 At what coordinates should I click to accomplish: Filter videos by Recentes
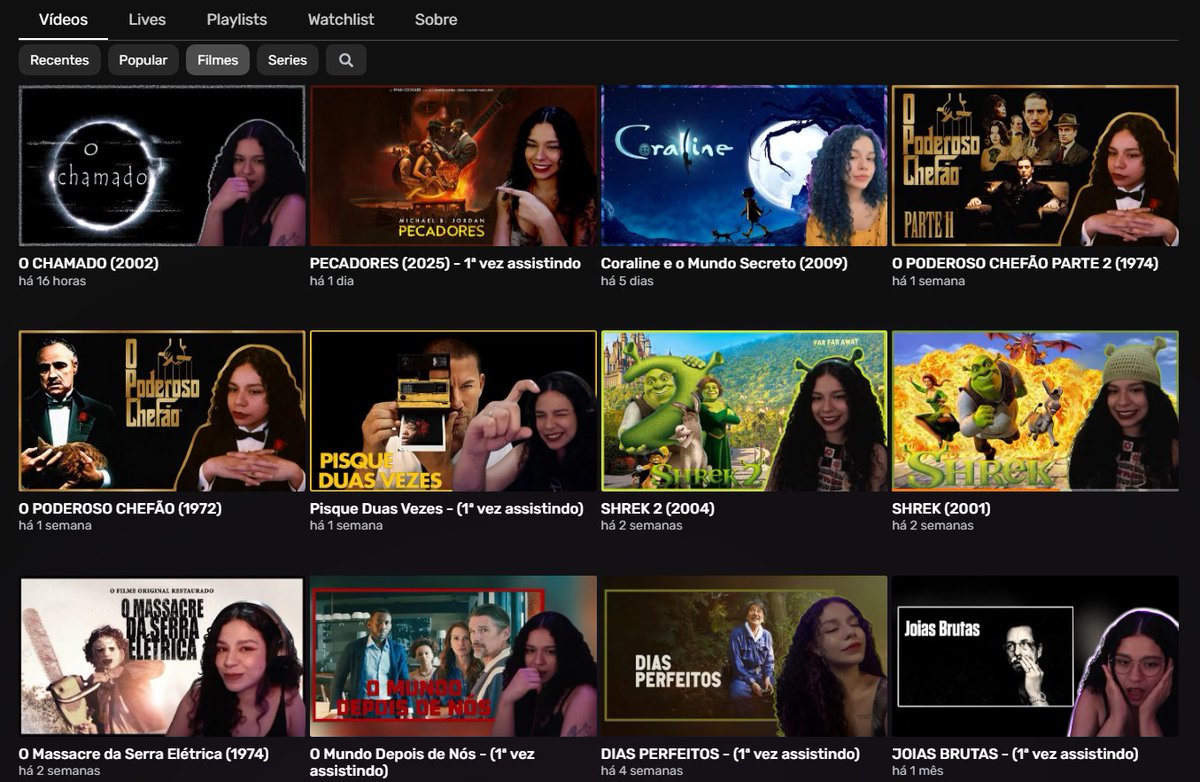[x=59, y=60]
